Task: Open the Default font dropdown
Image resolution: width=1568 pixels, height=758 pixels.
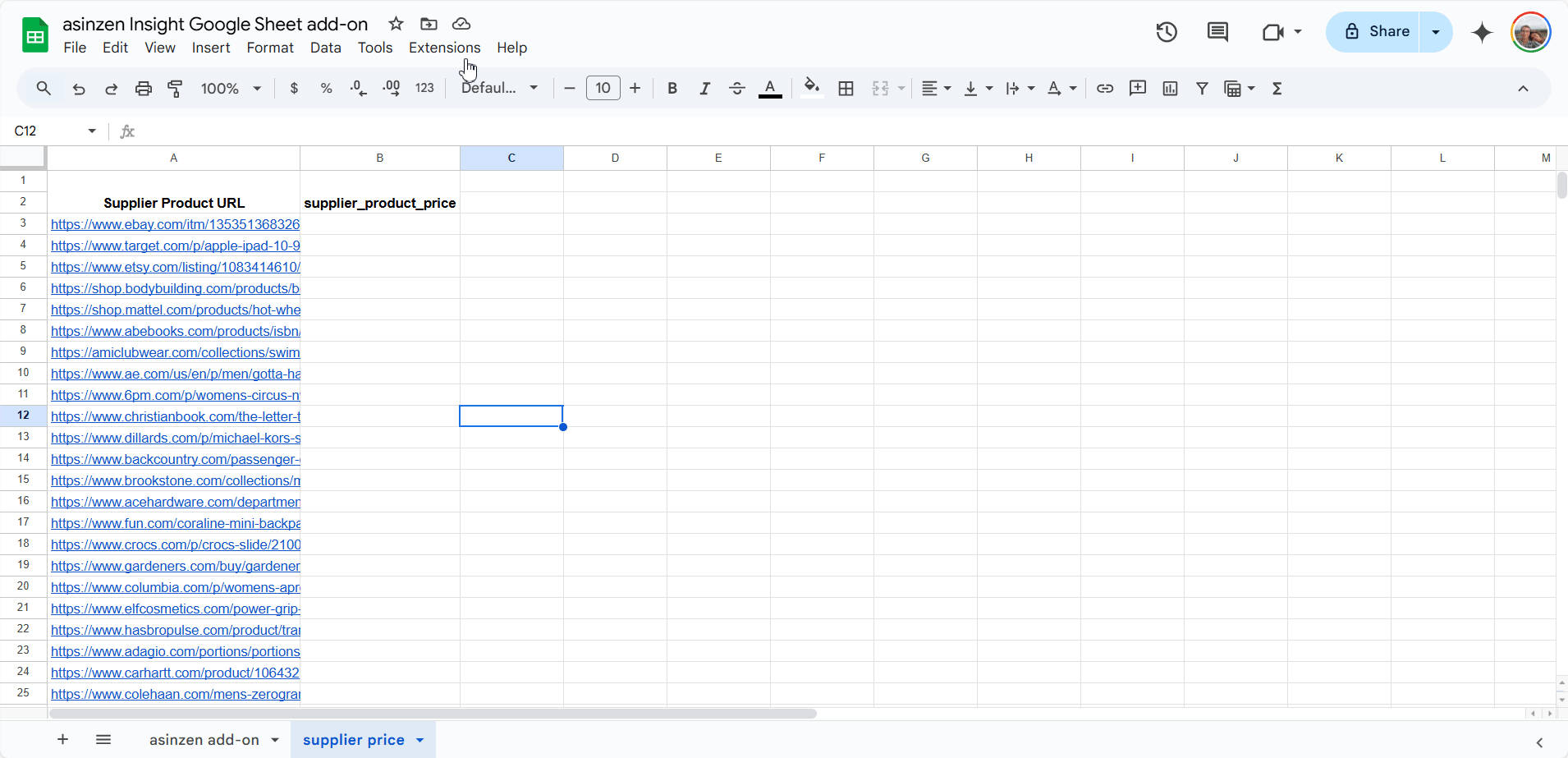Action: (500, 88)
